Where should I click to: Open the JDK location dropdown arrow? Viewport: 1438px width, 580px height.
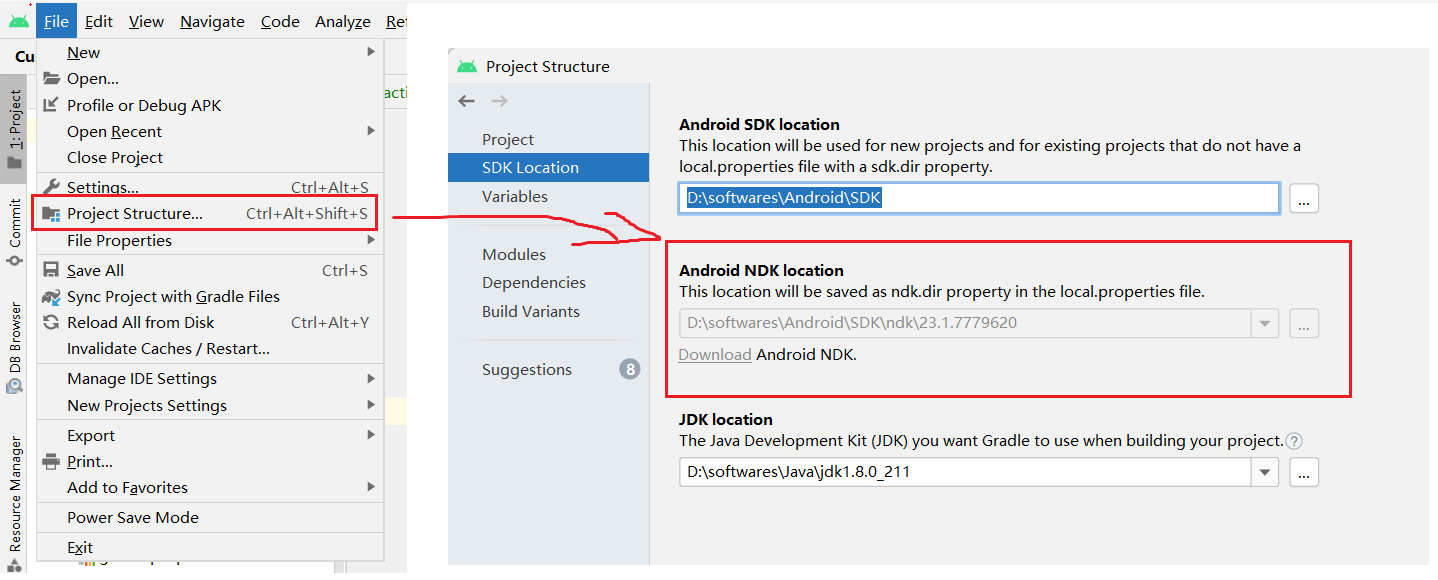1266,472
